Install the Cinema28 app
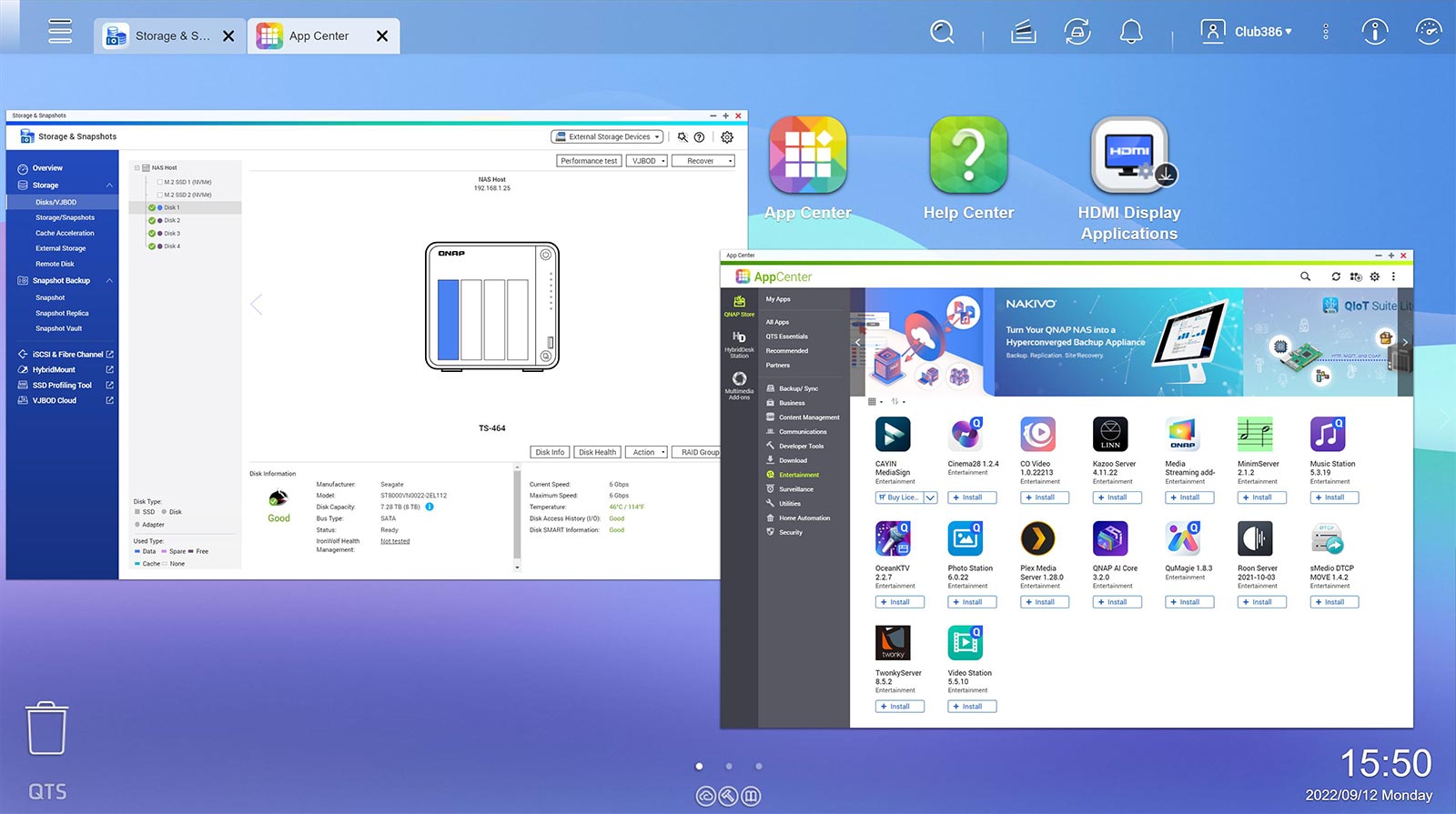This screenshot has height=814, width=1456. [x=972, y=497]
